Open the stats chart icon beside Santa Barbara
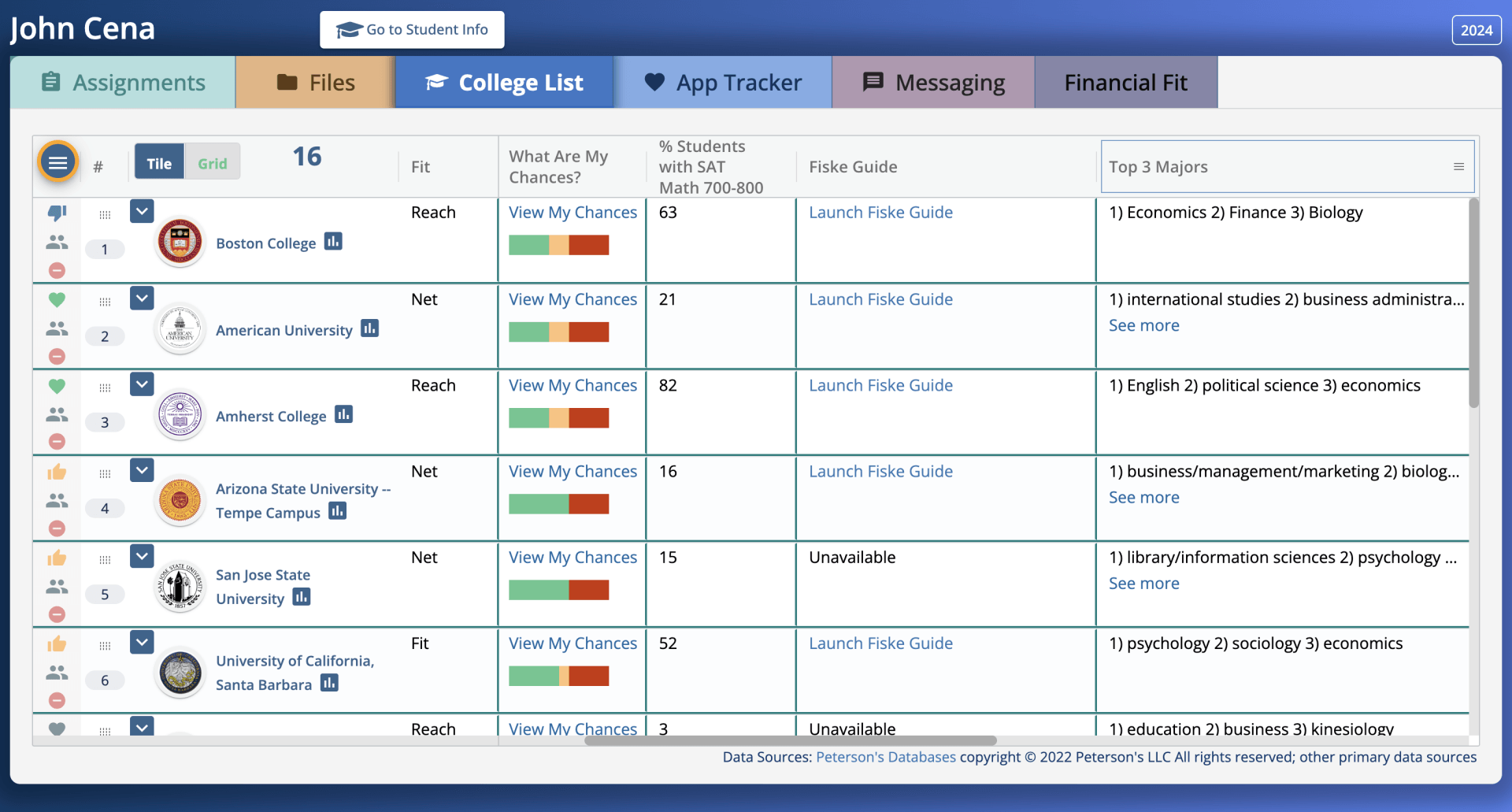This screenshot has height=812, width=1512. click(329, 682)
